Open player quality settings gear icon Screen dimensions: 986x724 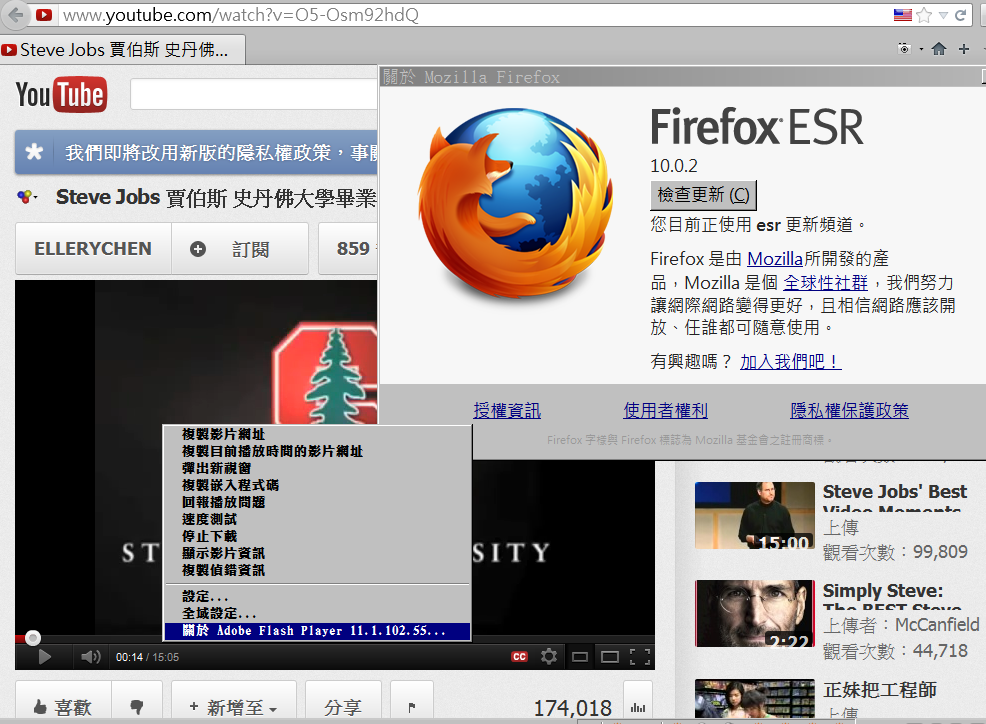549,657
